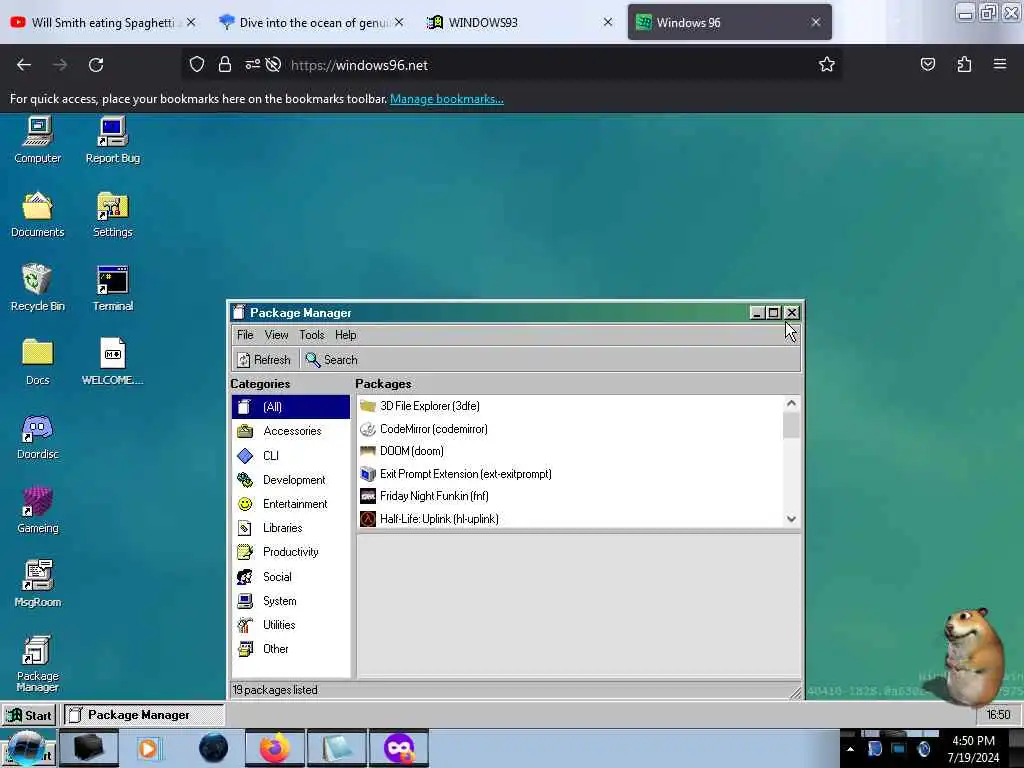Open the WELCOME markdown file icon

pyautogui.click(x=112, y=362)
